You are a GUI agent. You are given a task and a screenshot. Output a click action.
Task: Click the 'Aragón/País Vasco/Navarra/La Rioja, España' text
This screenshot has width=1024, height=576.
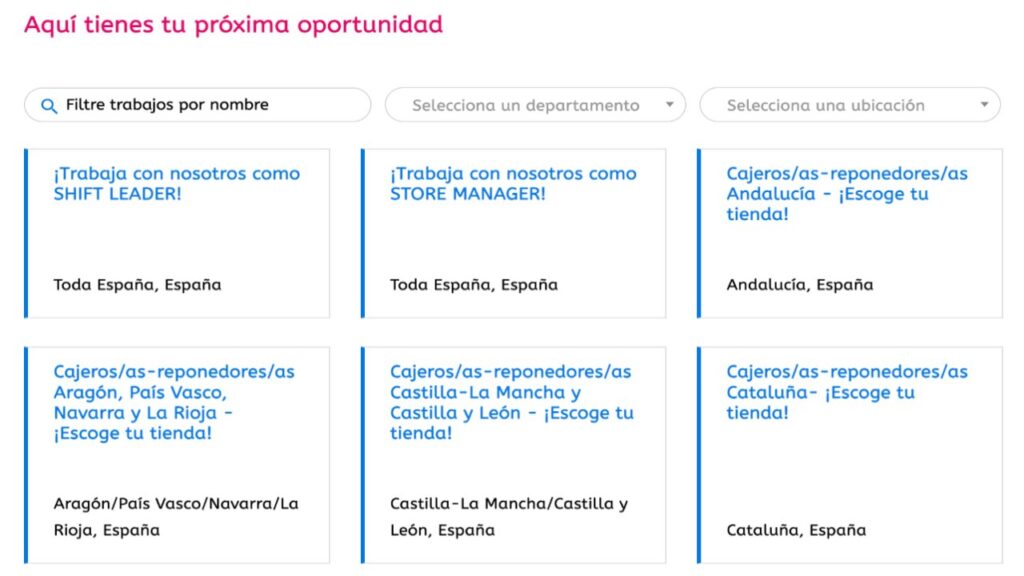(x=175, y=516)
